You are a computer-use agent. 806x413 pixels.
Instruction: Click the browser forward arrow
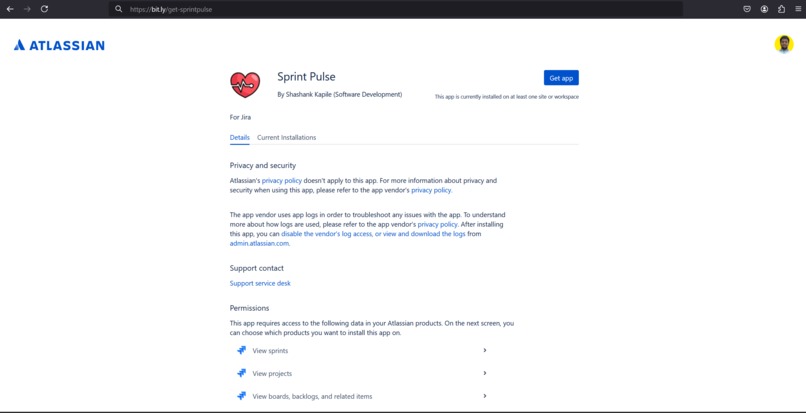(27, 9)
